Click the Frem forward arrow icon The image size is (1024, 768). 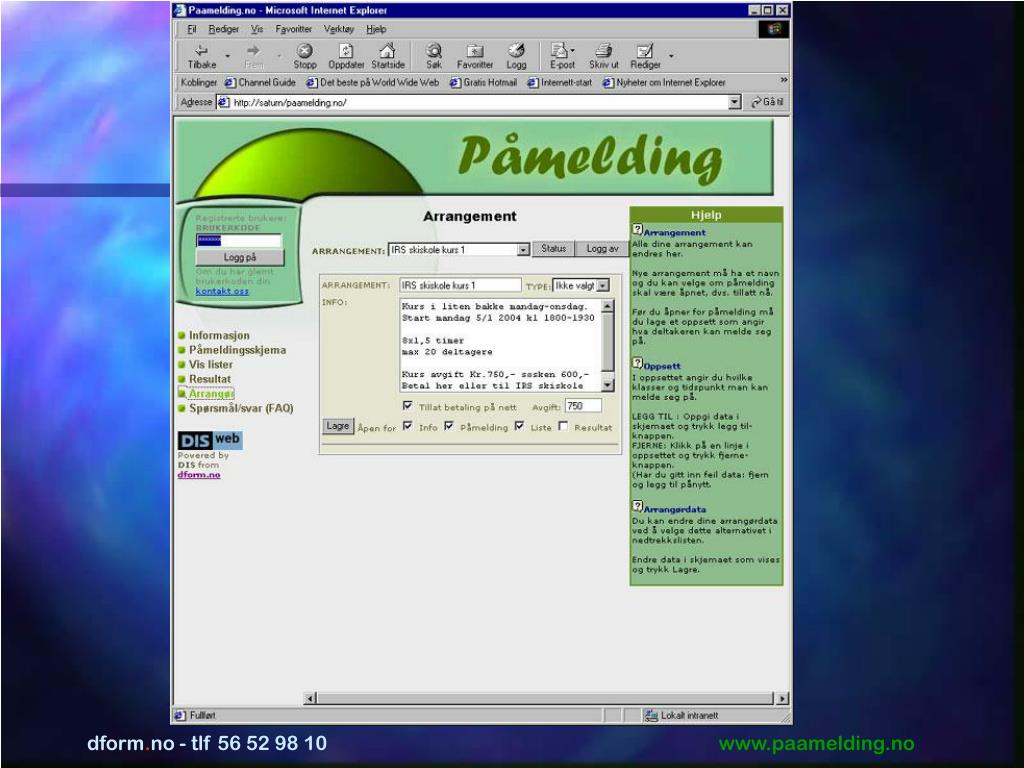click(253, 50)
